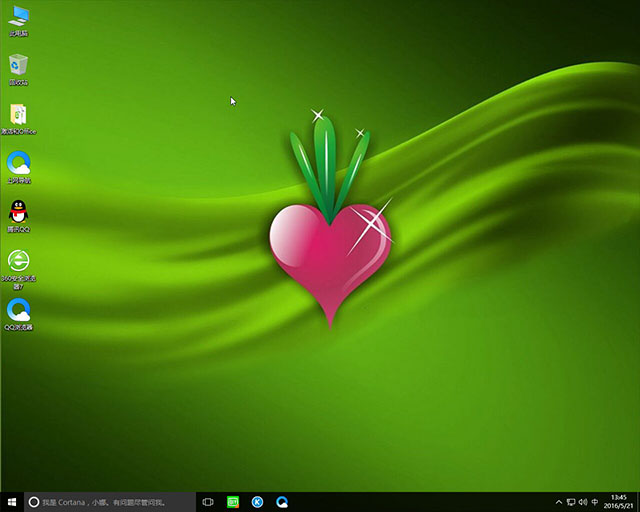Image resolution: width=640 pixels, height=512 pixels.
Task: Select the QQ Browser desktop icon
Action: (18, 310)
